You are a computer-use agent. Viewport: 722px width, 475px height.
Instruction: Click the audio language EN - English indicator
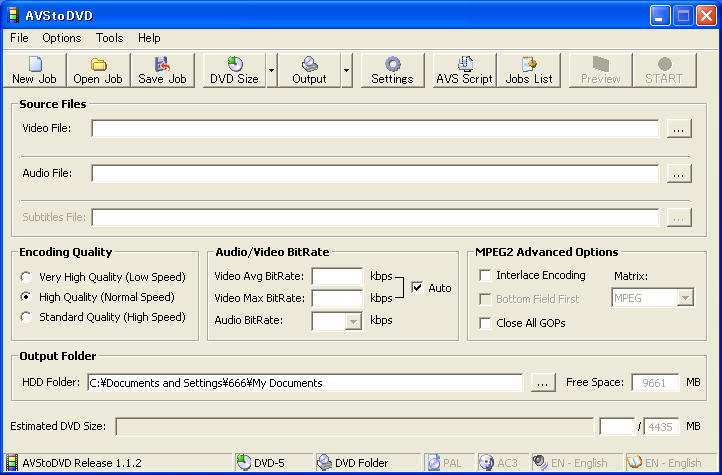[x=576, y=463]
